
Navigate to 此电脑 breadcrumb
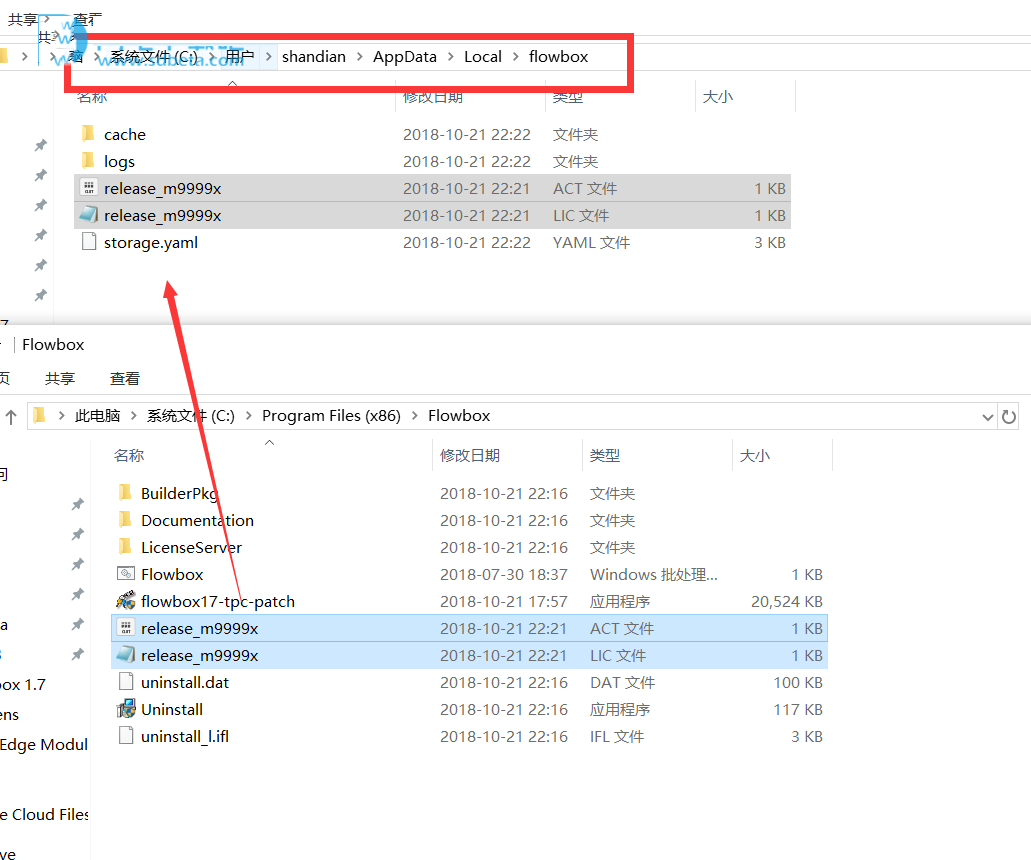point(97,416)
